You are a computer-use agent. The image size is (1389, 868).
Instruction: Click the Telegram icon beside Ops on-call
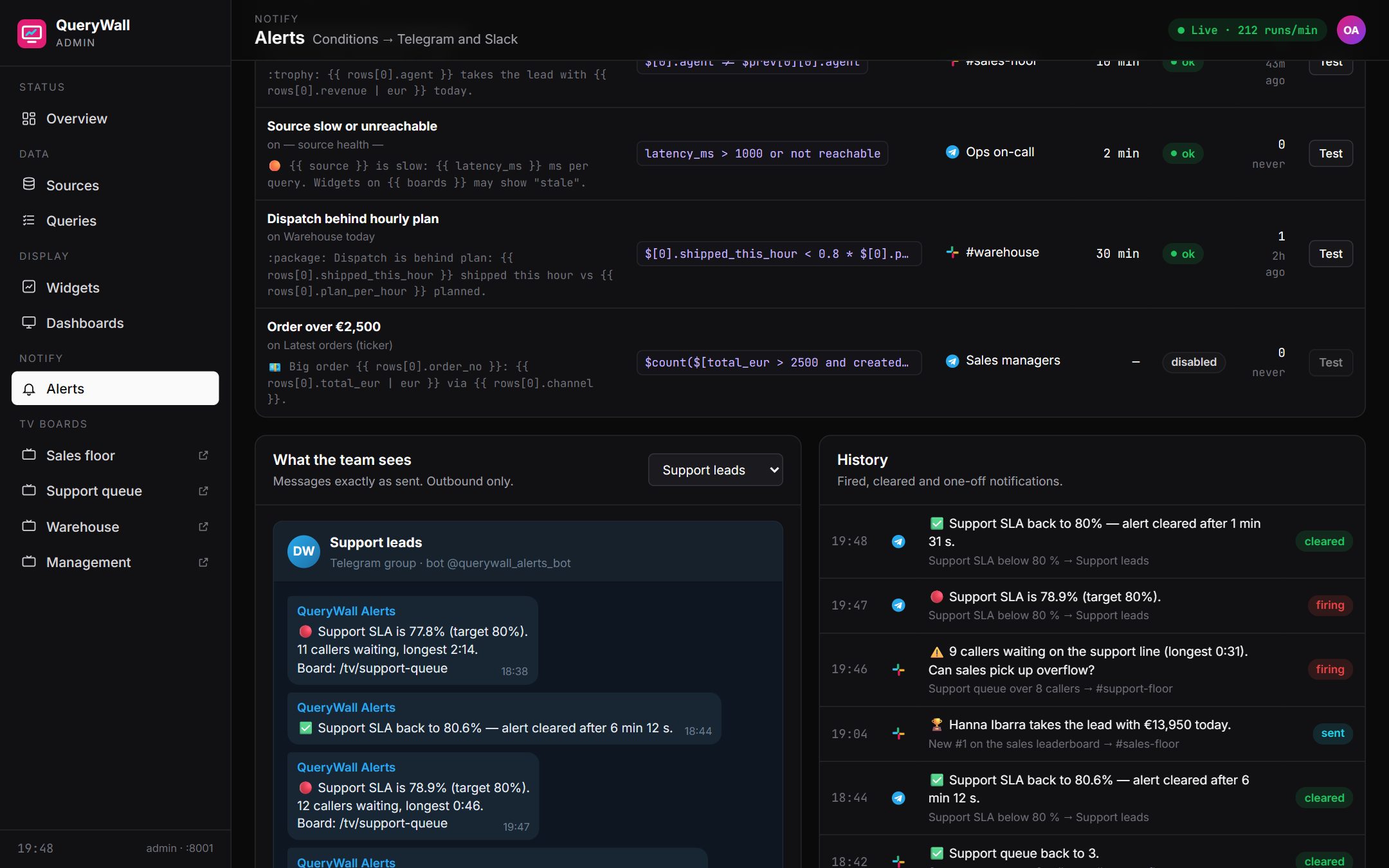tap(952, 152)
